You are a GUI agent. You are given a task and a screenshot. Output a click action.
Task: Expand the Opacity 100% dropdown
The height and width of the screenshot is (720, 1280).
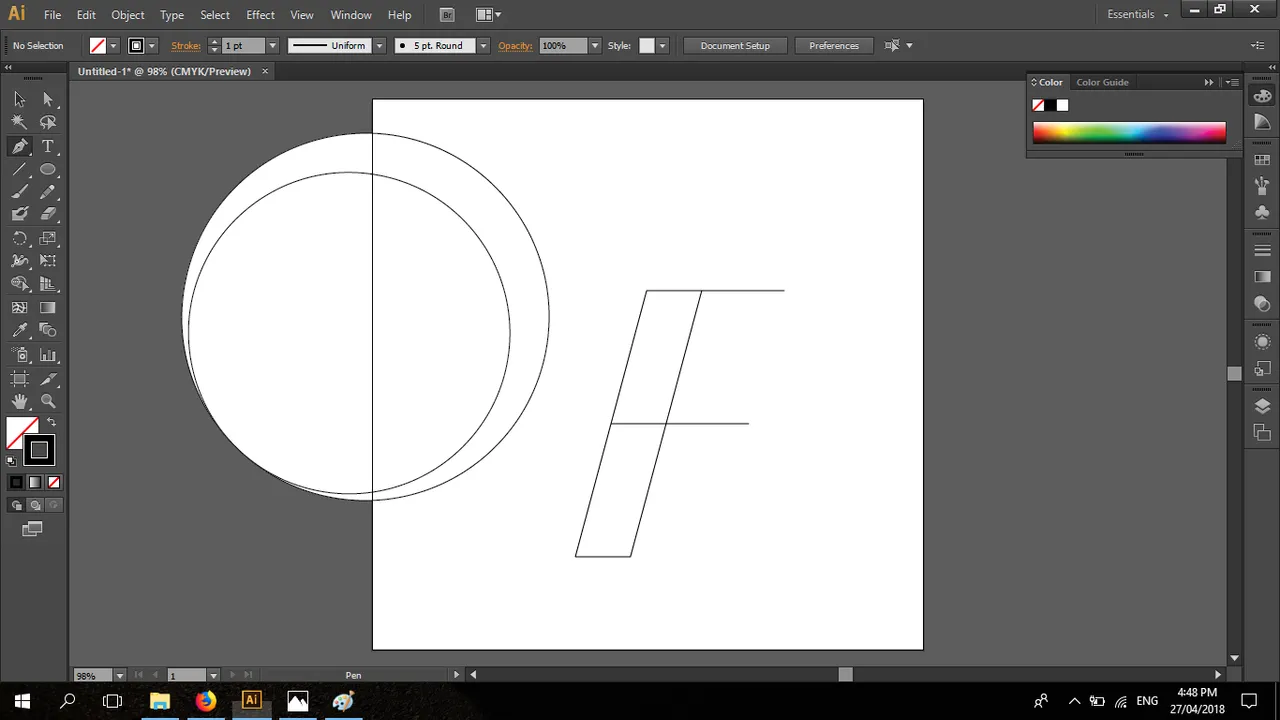[595, 46]
